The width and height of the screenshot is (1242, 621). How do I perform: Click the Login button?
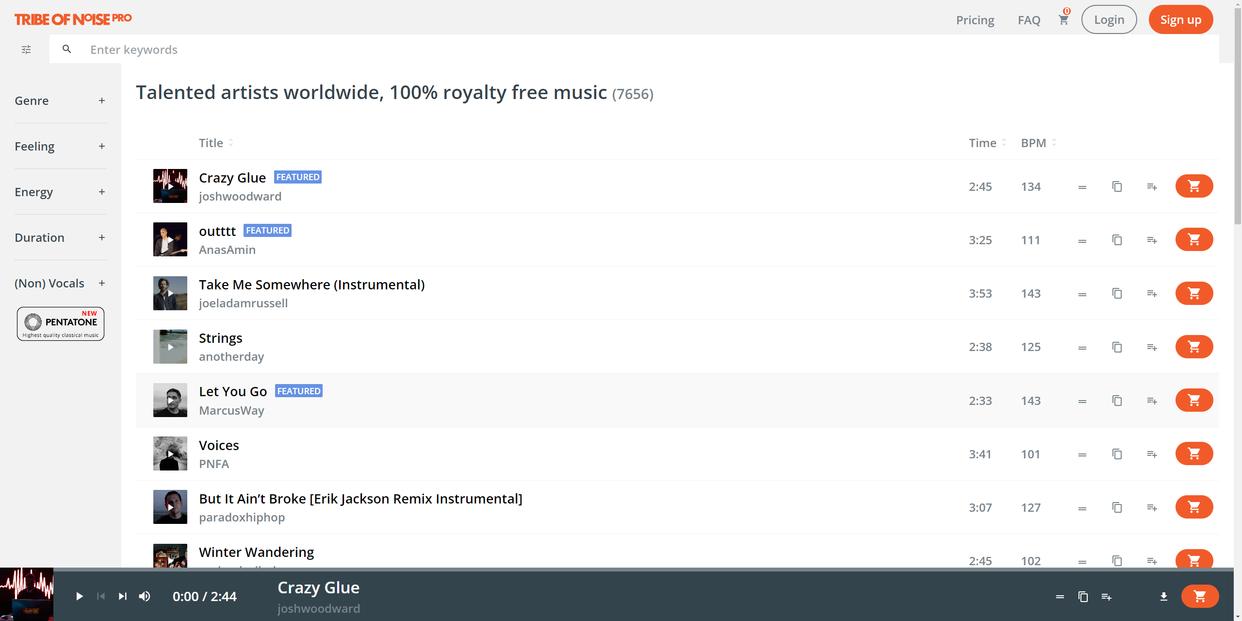1109,20
